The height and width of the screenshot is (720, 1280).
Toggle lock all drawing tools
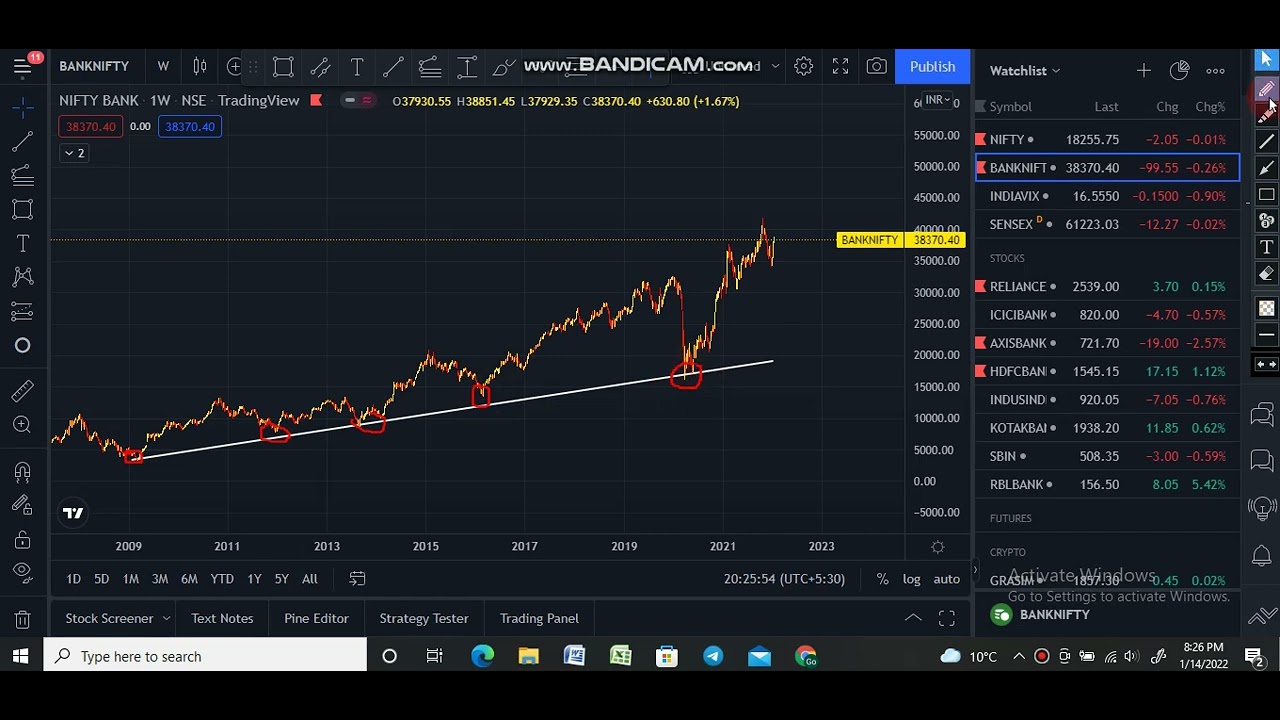pyautogui.click(x=22, y=540)
